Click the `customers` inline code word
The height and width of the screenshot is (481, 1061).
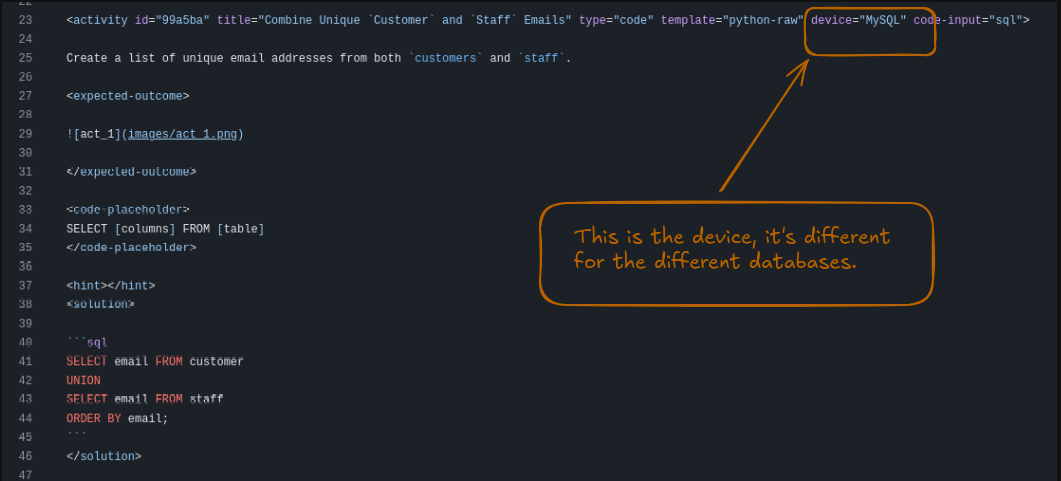coord(446,58)
